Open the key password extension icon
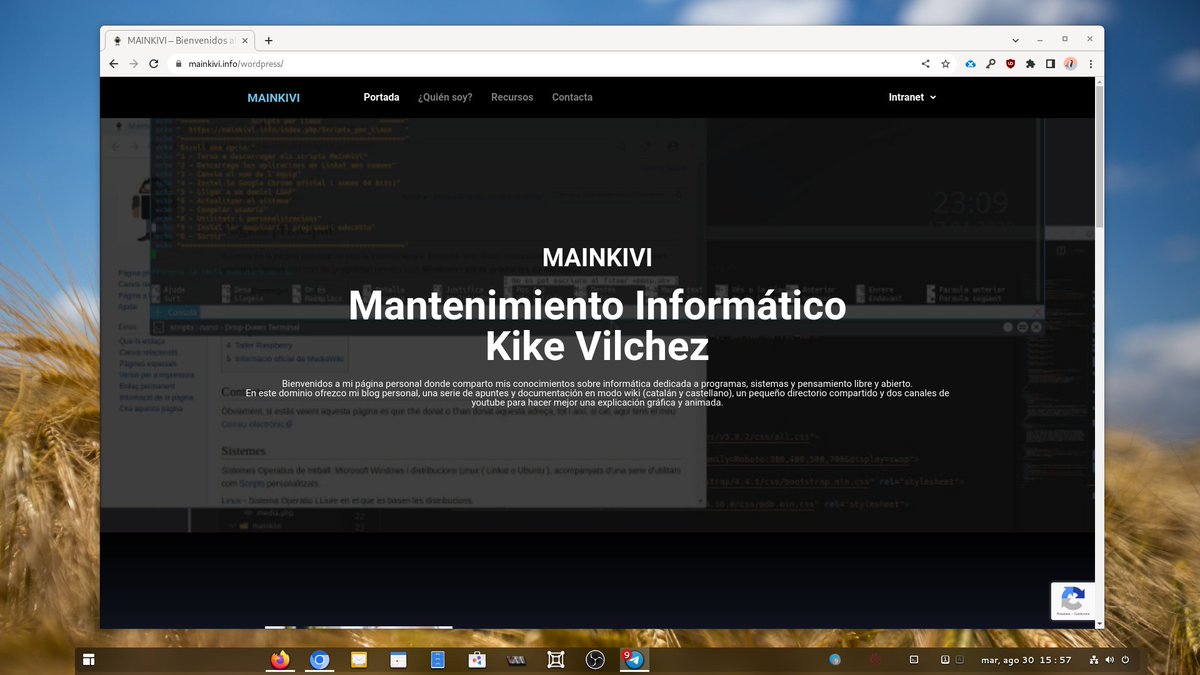This screenshot has height=675, width=1200. pyautogui.click(x=990, y=63)
